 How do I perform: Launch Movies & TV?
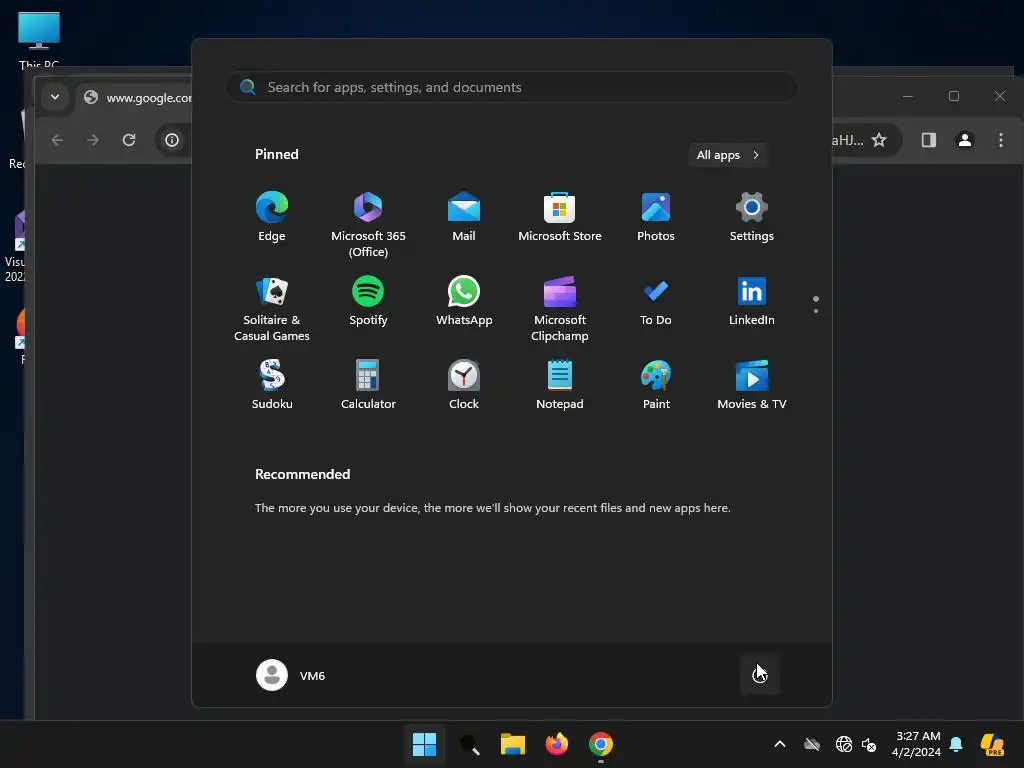752,385
